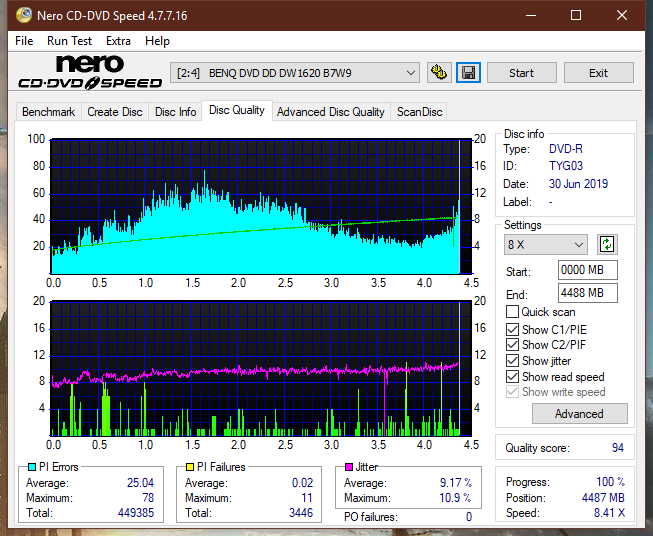Image resolution: width=653 pixels, height=536 pixels.
Task: Open the Advanced Disc Quality tab
Action: click(331, 112)
